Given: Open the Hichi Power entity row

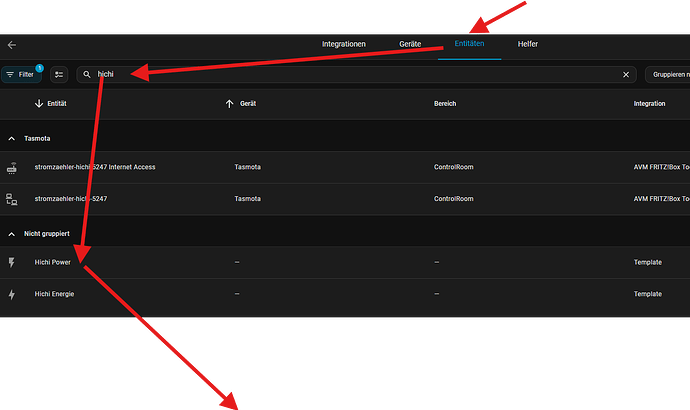Looking at the screenshot, I should click(x=54, y=262).
